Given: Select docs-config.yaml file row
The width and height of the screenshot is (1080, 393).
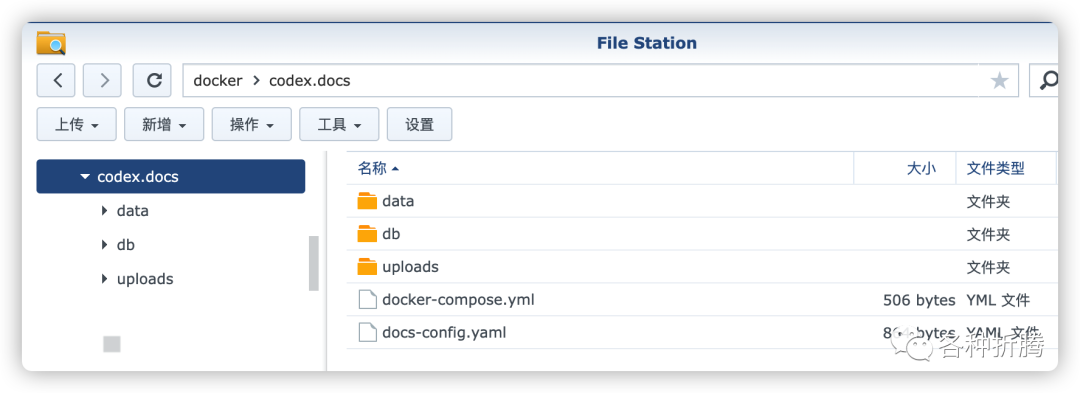Looking at the screenshot, I should click(x=702, y=333).
